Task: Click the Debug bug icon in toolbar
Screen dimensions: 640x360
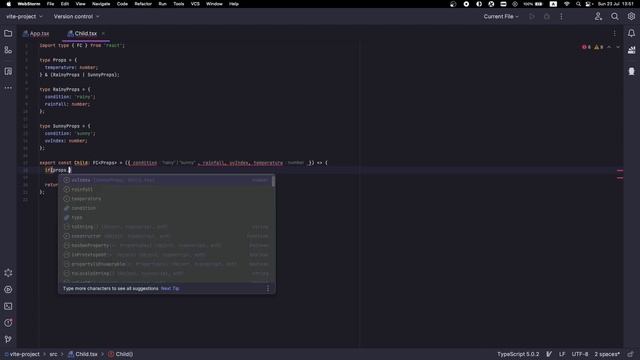Action: tap(547, 17)
